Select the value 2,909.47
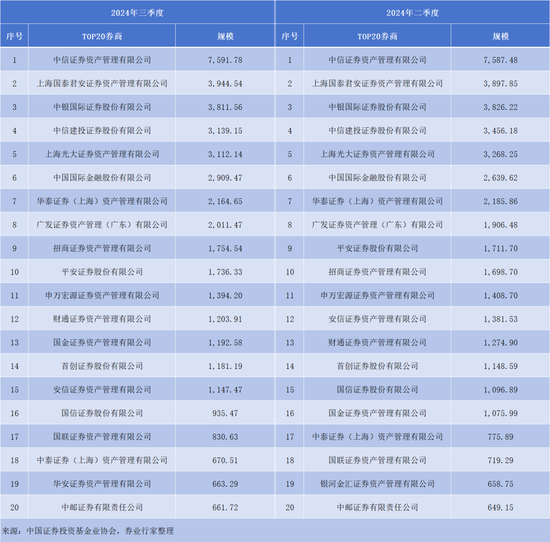 [x=225, y=178]
